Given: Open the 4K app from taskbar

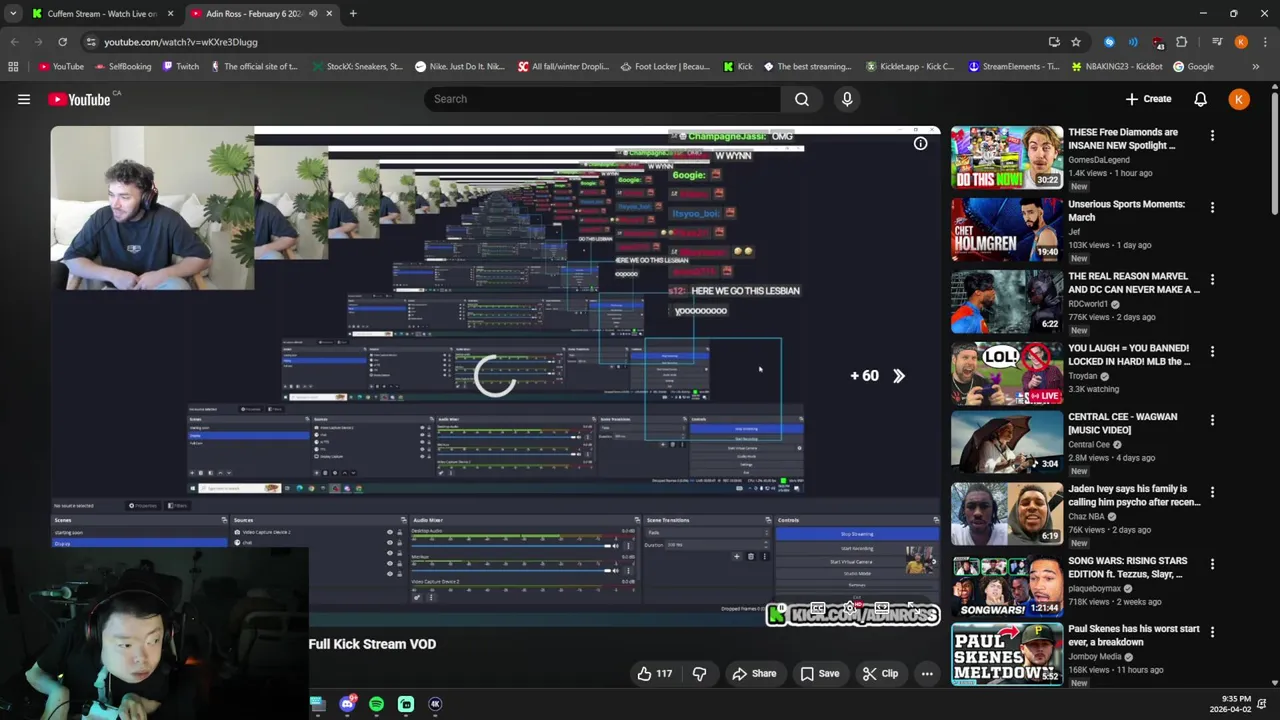Looking at the screenshot, I should (x=435, y=704).
